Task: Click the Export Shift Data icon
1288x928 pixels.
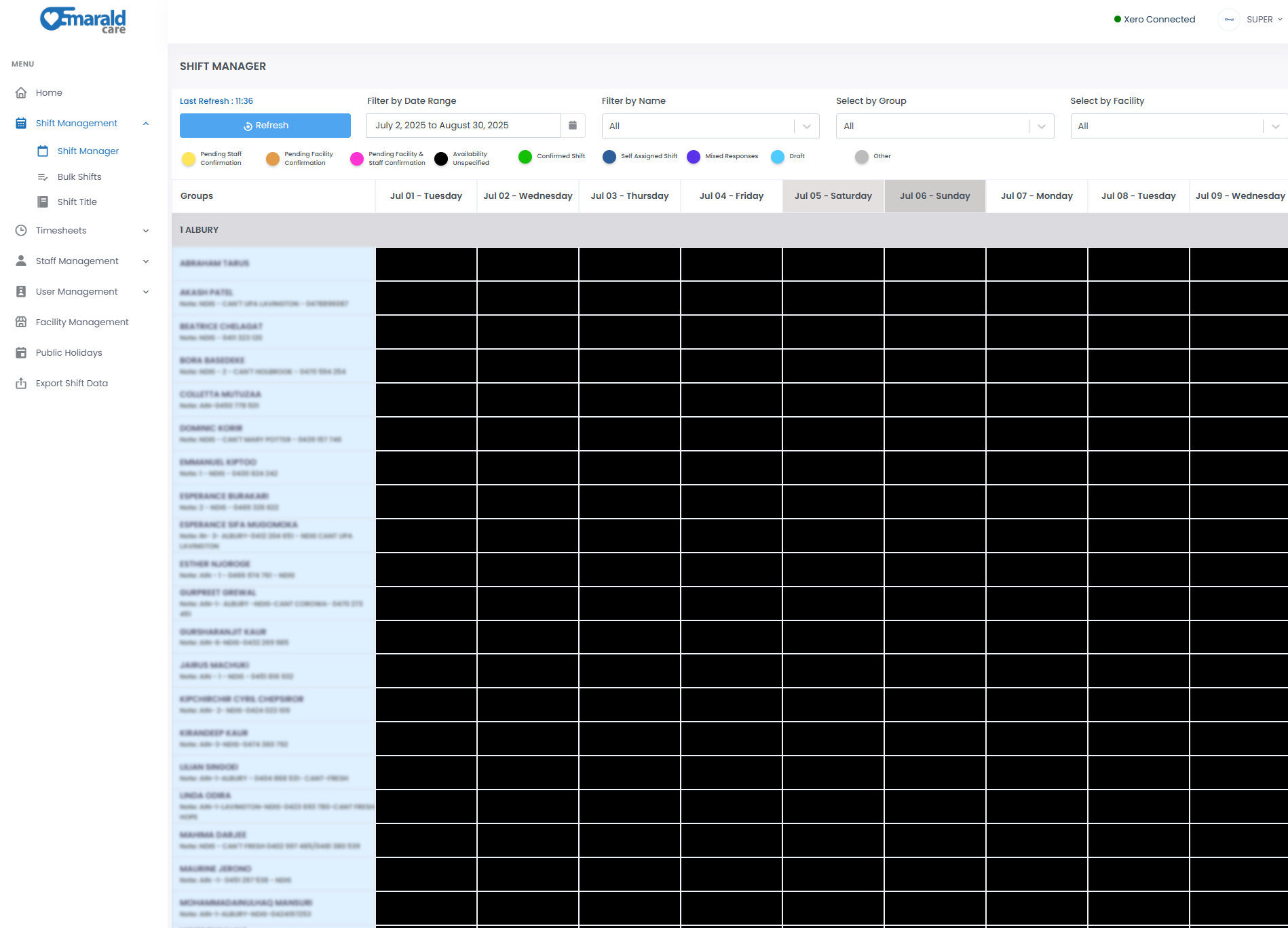Action: [x=21, y=384]
